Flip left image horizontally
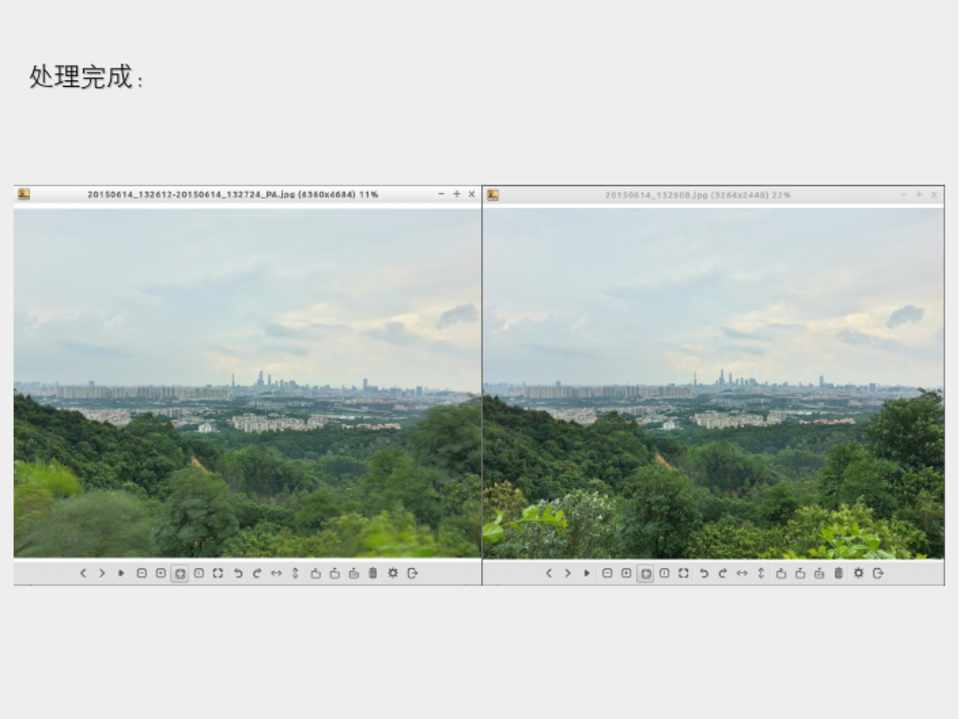This screenshot has height=719, width=960. (x=276, y=573)
